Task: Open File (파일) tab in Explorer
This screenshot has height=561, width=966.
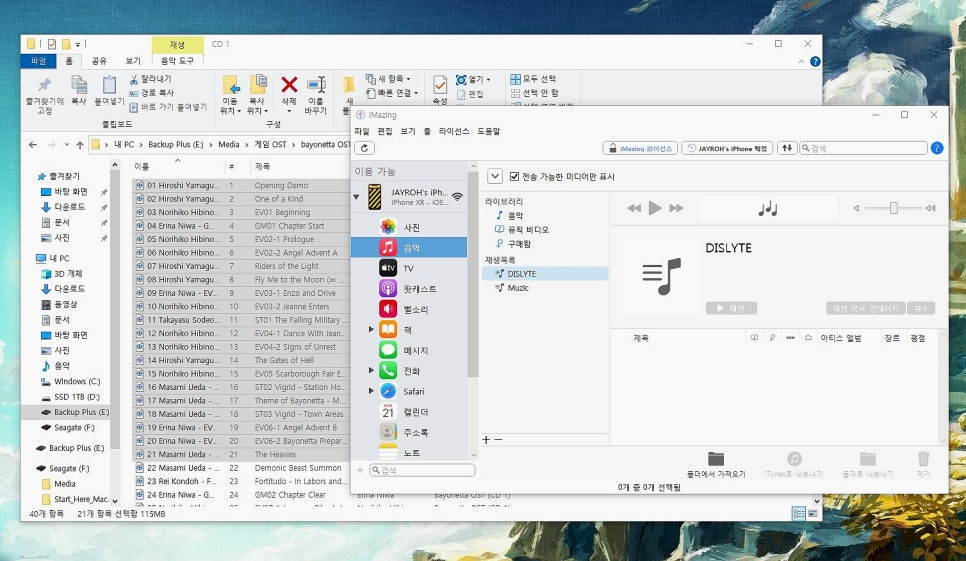Action: click(38, 60)
